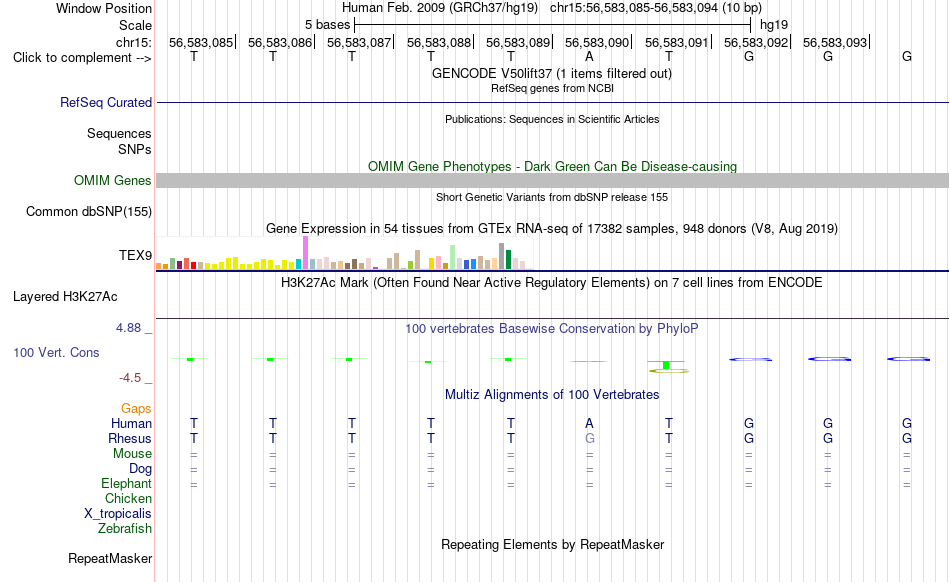Open Layered H3K27Ac track settings label
950x582 pixels.
(65, 297)
